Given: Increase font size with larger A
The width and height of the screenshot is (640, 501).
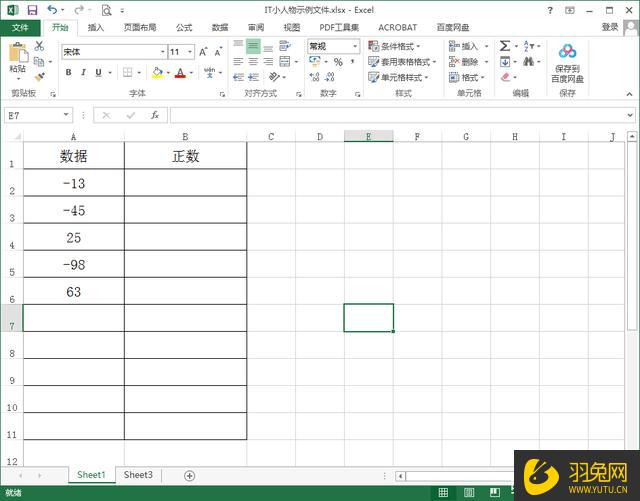Looking at the screenshot, I should click(203, 52).
